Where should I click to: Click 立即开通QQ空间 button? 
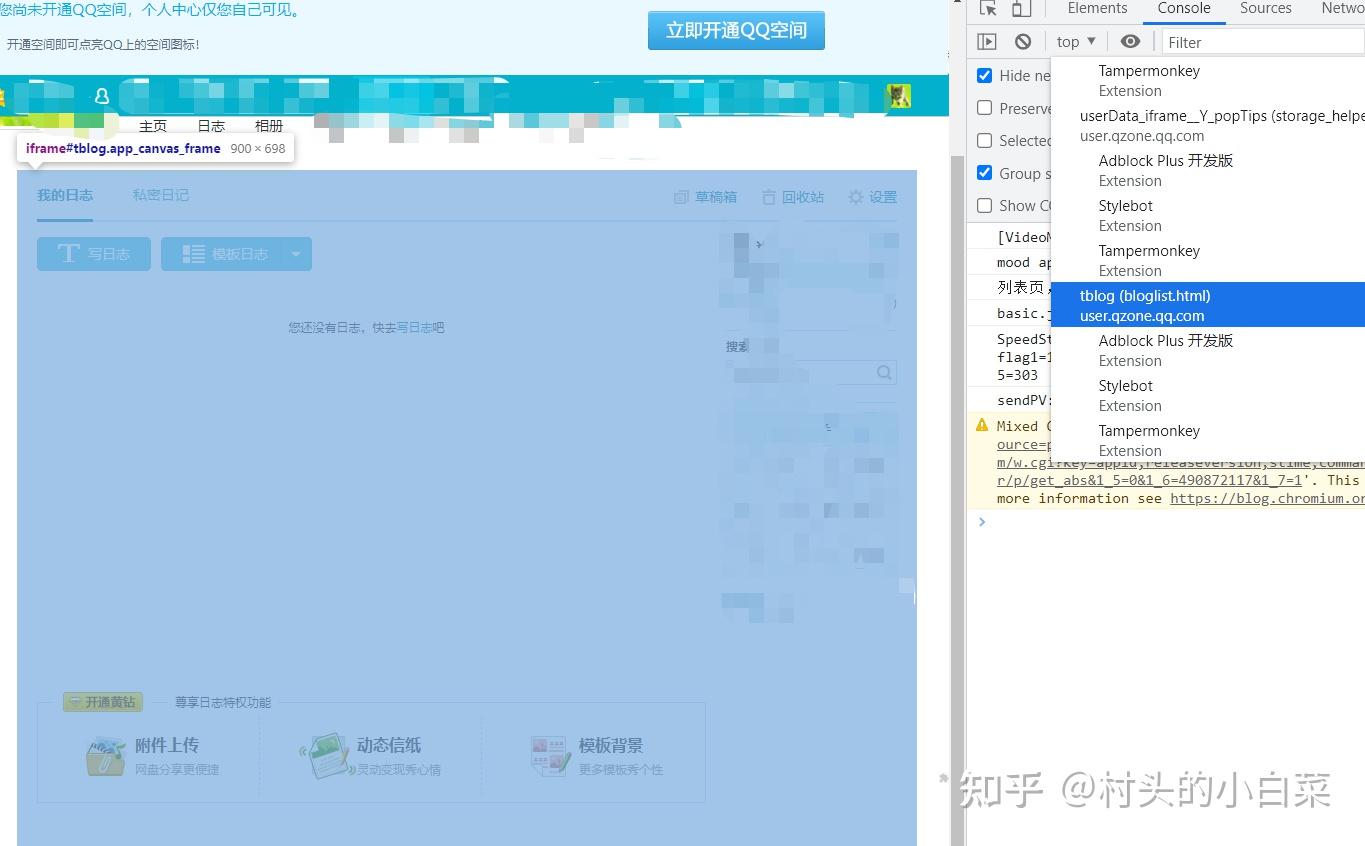(x=736, y=30)
